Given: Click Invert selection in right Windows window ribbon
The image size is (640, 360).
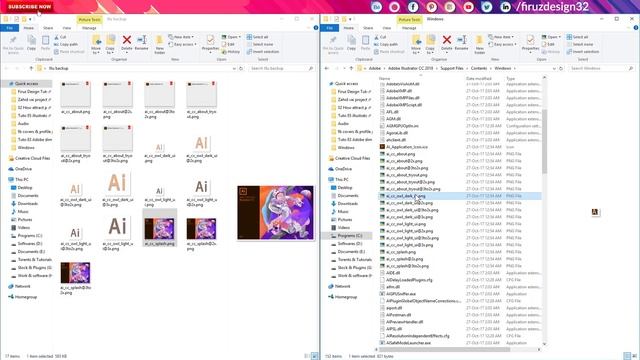Looking at the screenshot, I should click(x=583, y=52).
